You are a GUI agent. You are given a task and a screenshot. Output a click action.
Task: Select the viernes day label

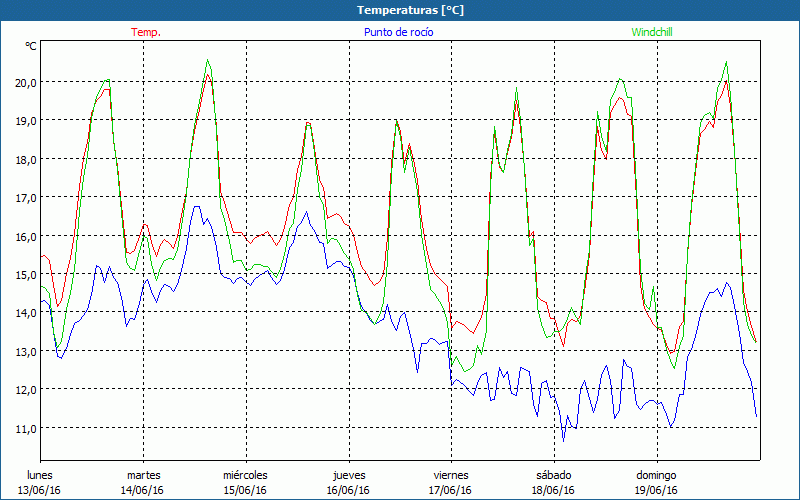point(451,474)
